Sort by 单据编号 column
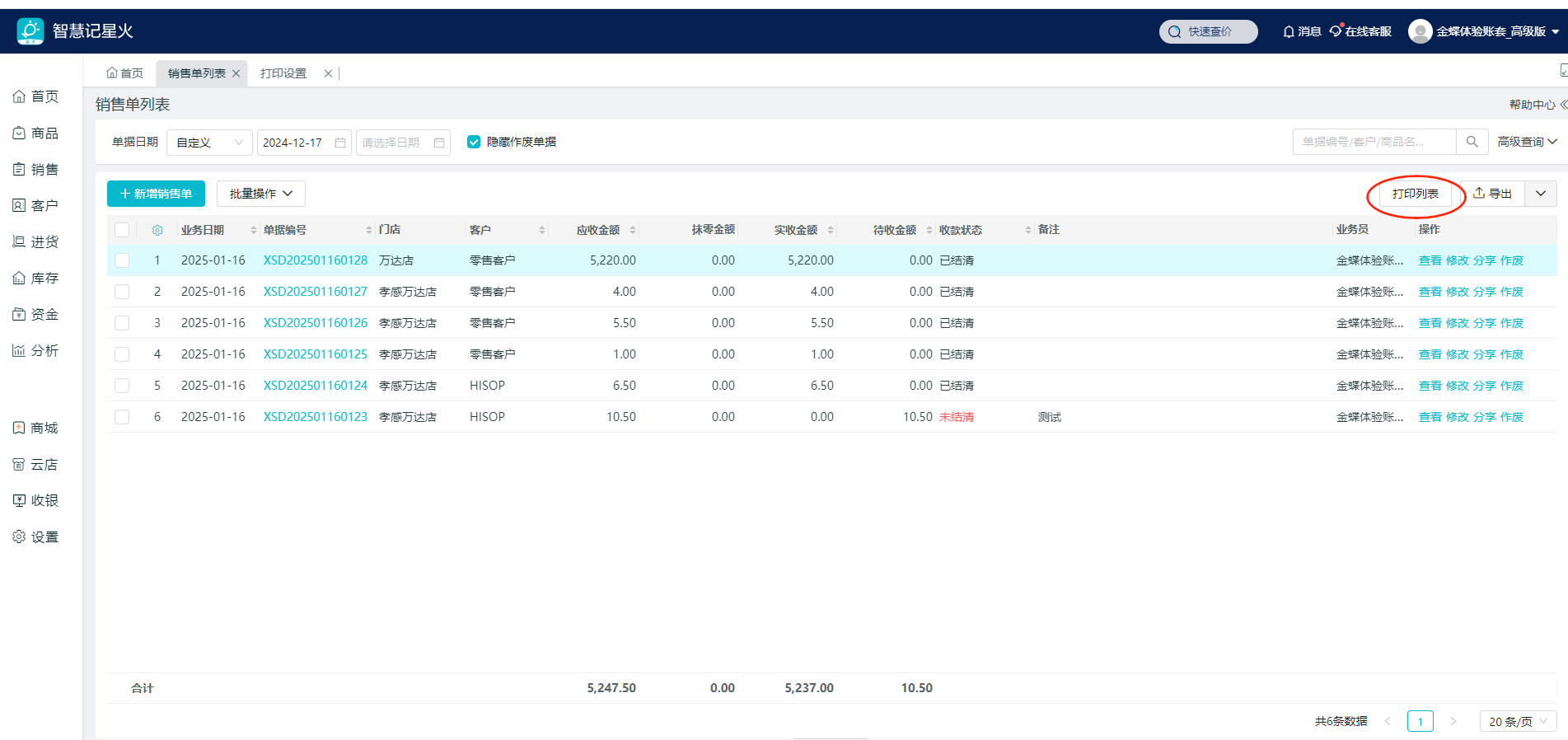 tap(369, 230)
